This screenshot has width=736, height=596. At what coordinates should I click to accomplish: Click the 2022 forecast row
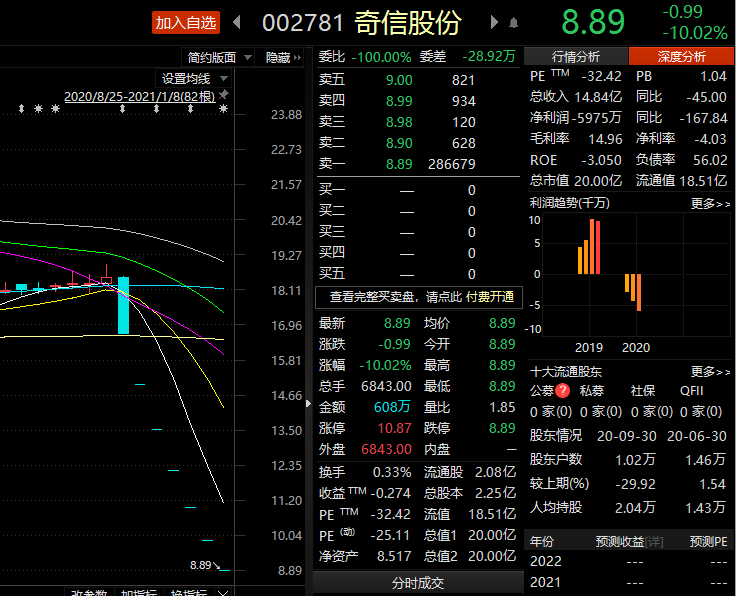pyautogui.click(x=629, y=561)
